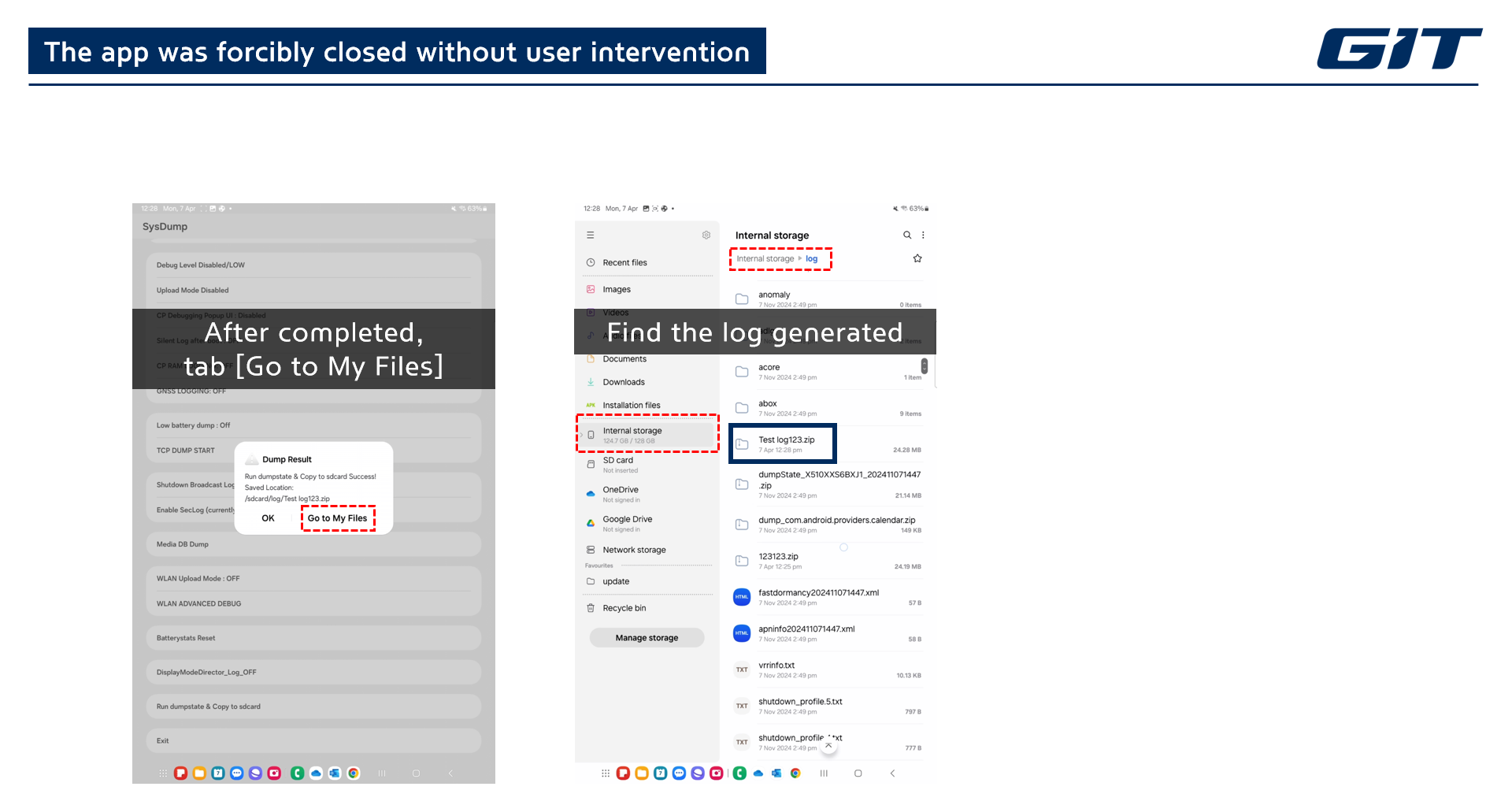Toggle WLAN Upload Mode : OFF
The height and width of the screenshot is (805, 1512).
tap(313, 578)
